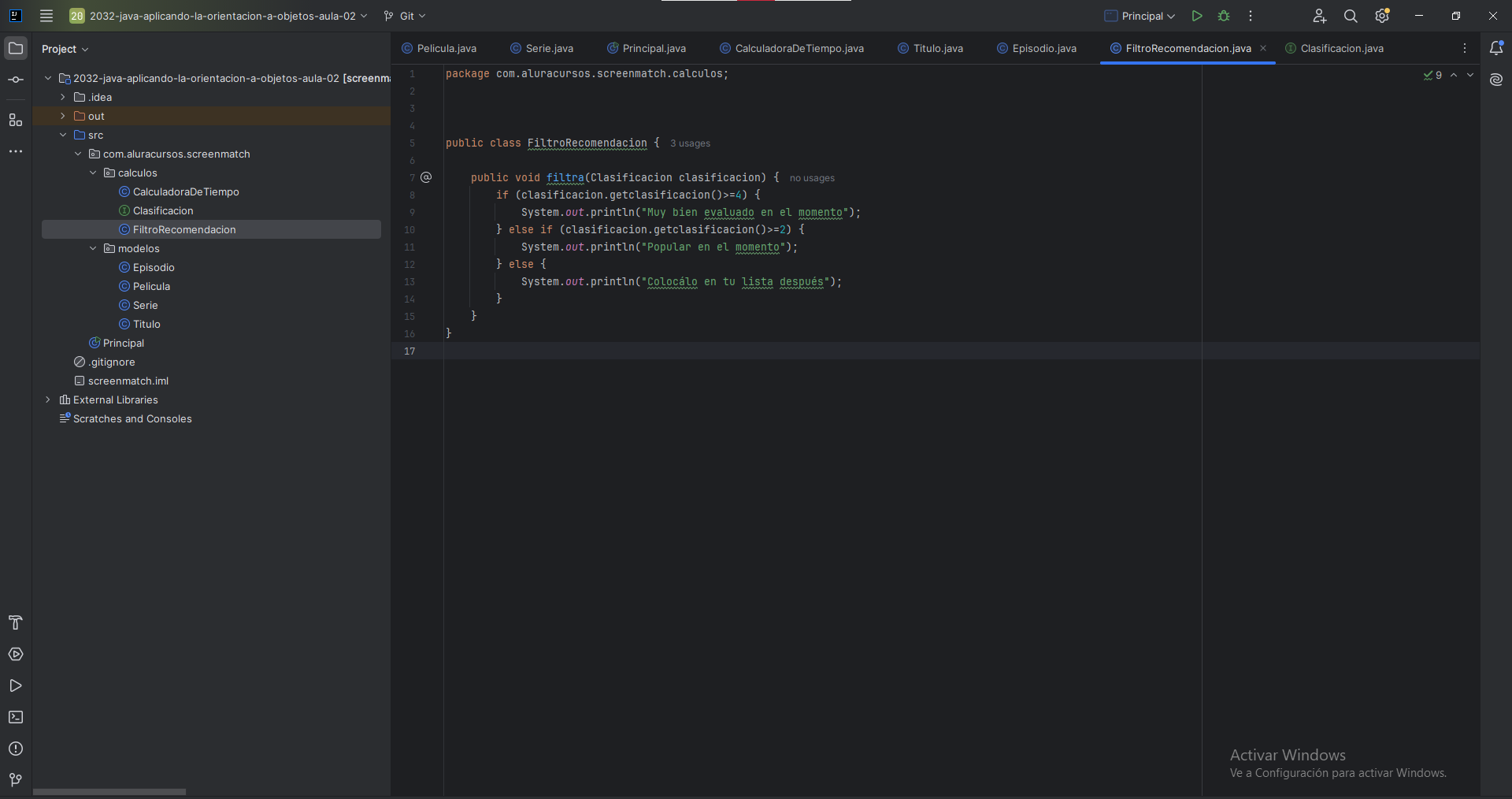Image resolution: width=1512 pixels, height=799 pixels.
Task: Open the Terminal tool window
Action: click(x=16, y=717)
